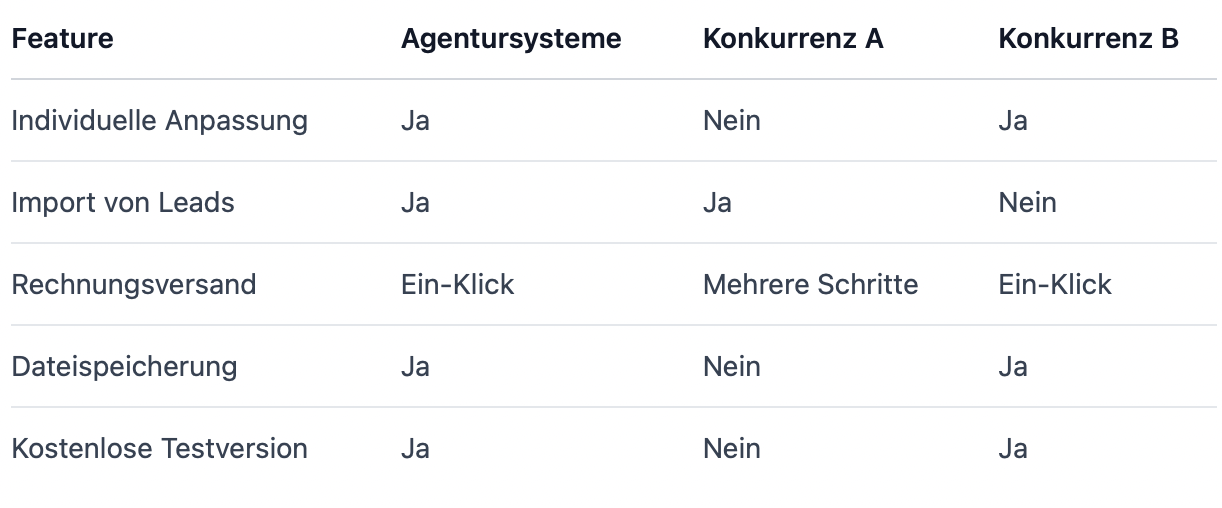Image resolution: width=1222 pixels, height=508 pixels.
Task: Click Ein-Klick under Konkurrenz B
Action: click(1054, 285)
